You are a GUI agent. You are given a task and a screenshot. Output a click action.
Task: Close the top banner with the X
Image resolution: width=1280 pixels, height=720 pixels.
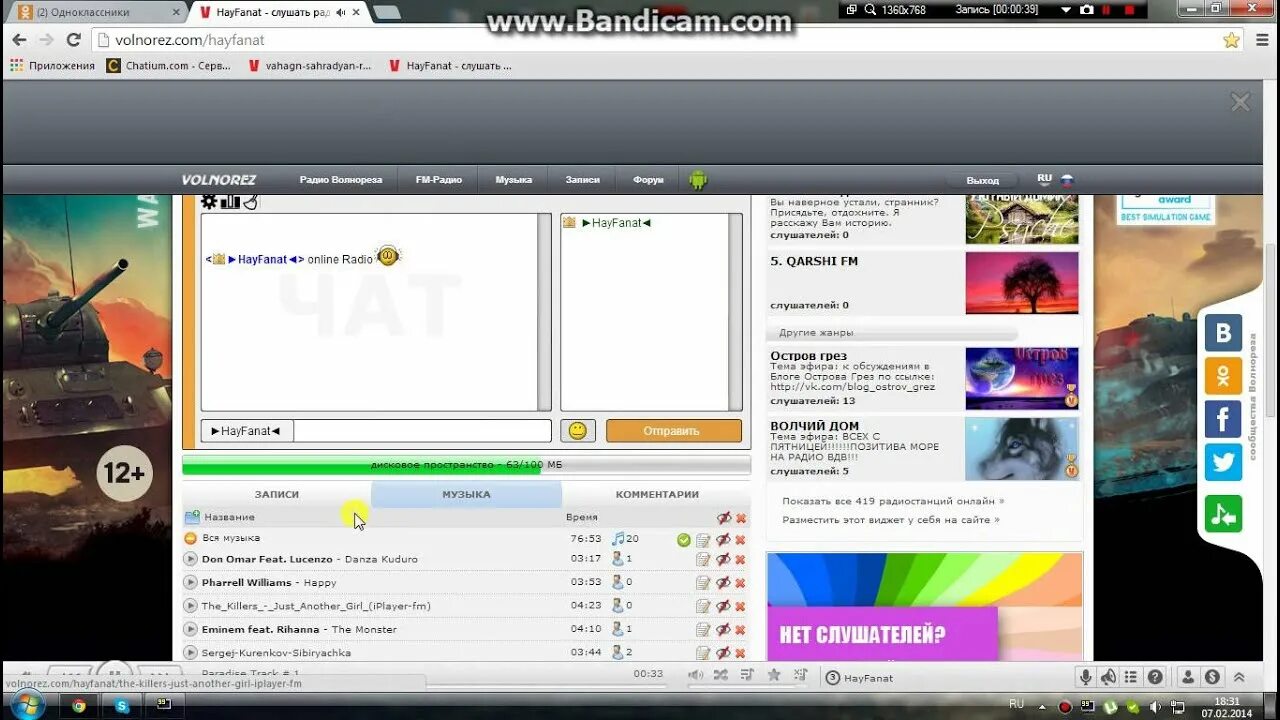1240,102
